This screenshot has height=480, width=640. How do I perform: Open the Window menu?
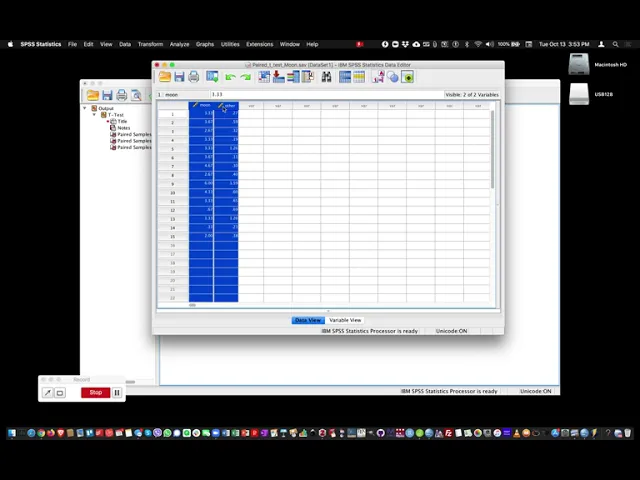pos(290,44)
